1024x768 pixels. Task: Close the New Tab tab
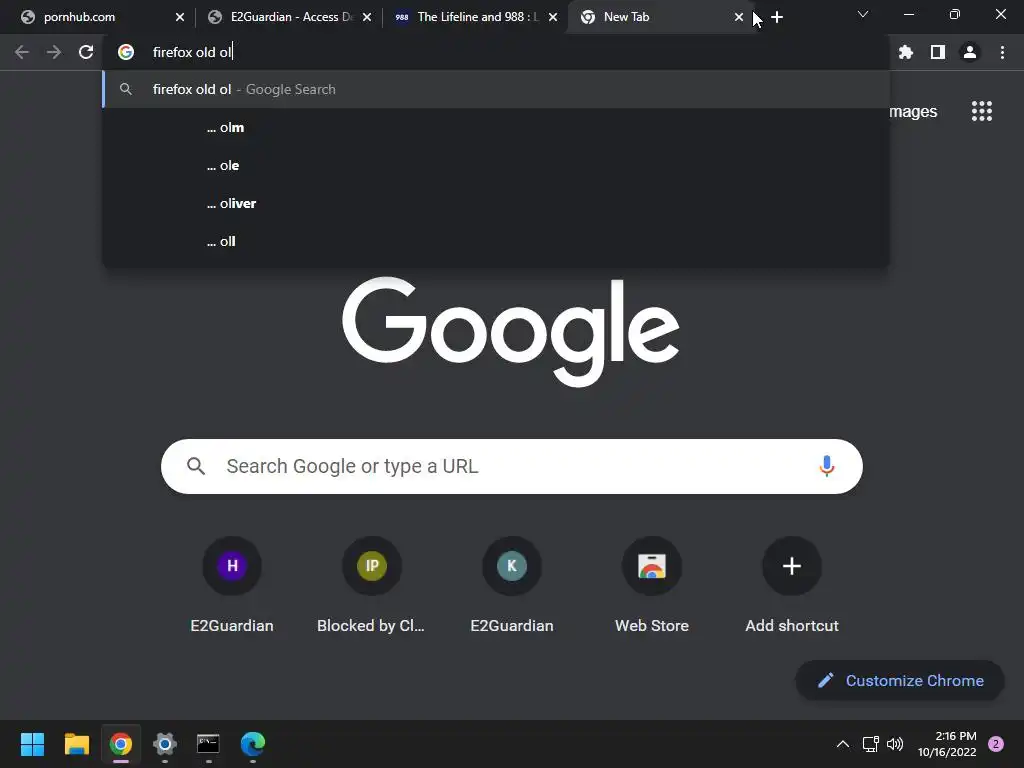739,17
